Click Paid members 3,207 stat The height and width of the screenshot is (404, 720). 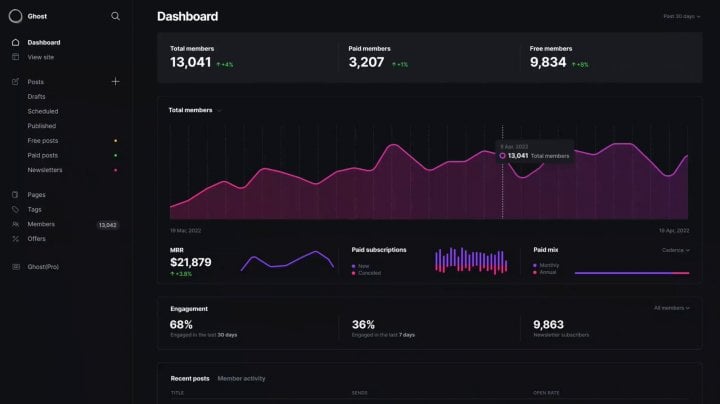(x=366, y=62)
